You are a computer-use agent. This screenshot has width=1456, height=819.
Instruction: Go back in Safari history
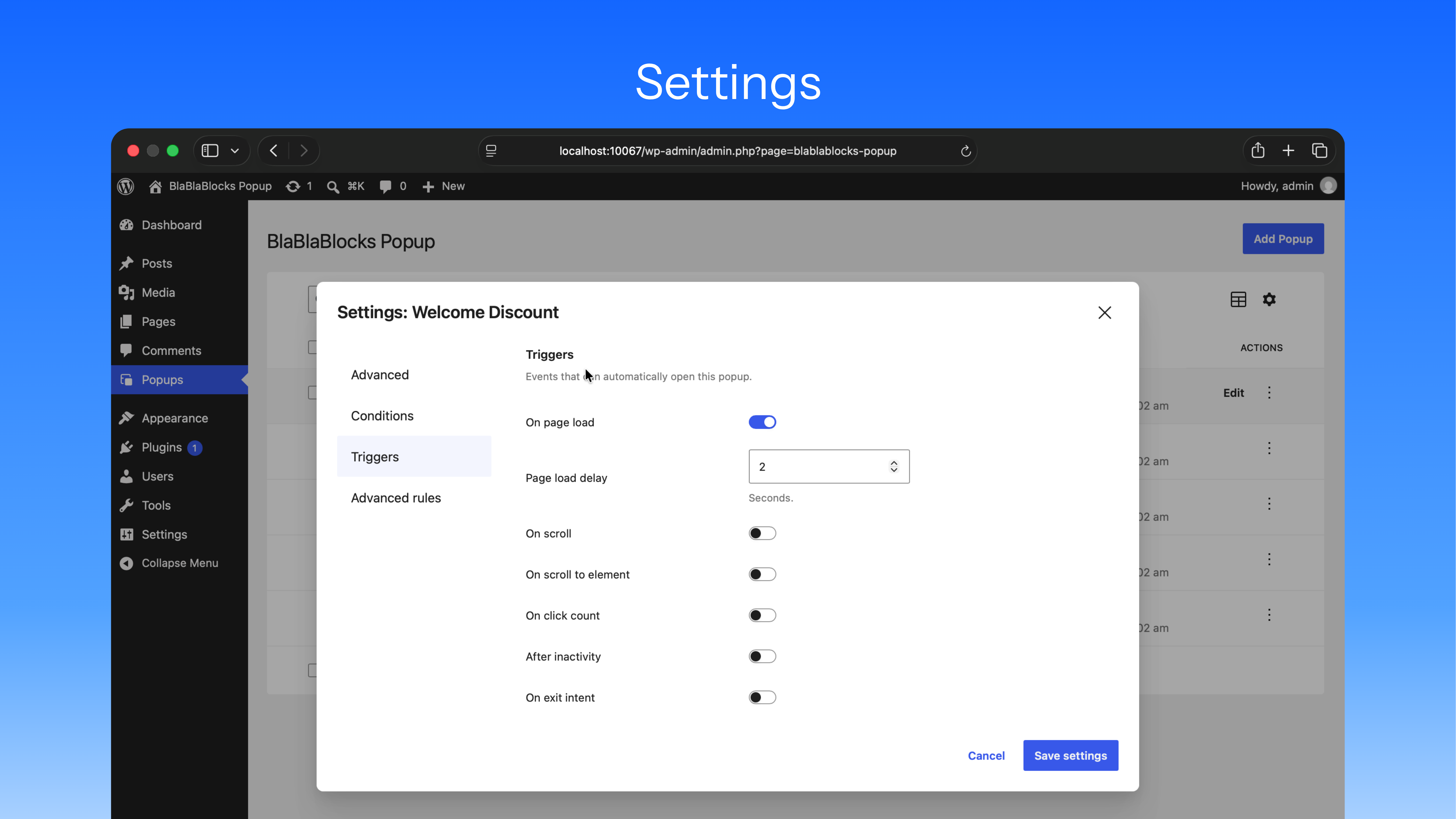click(273, 150)
